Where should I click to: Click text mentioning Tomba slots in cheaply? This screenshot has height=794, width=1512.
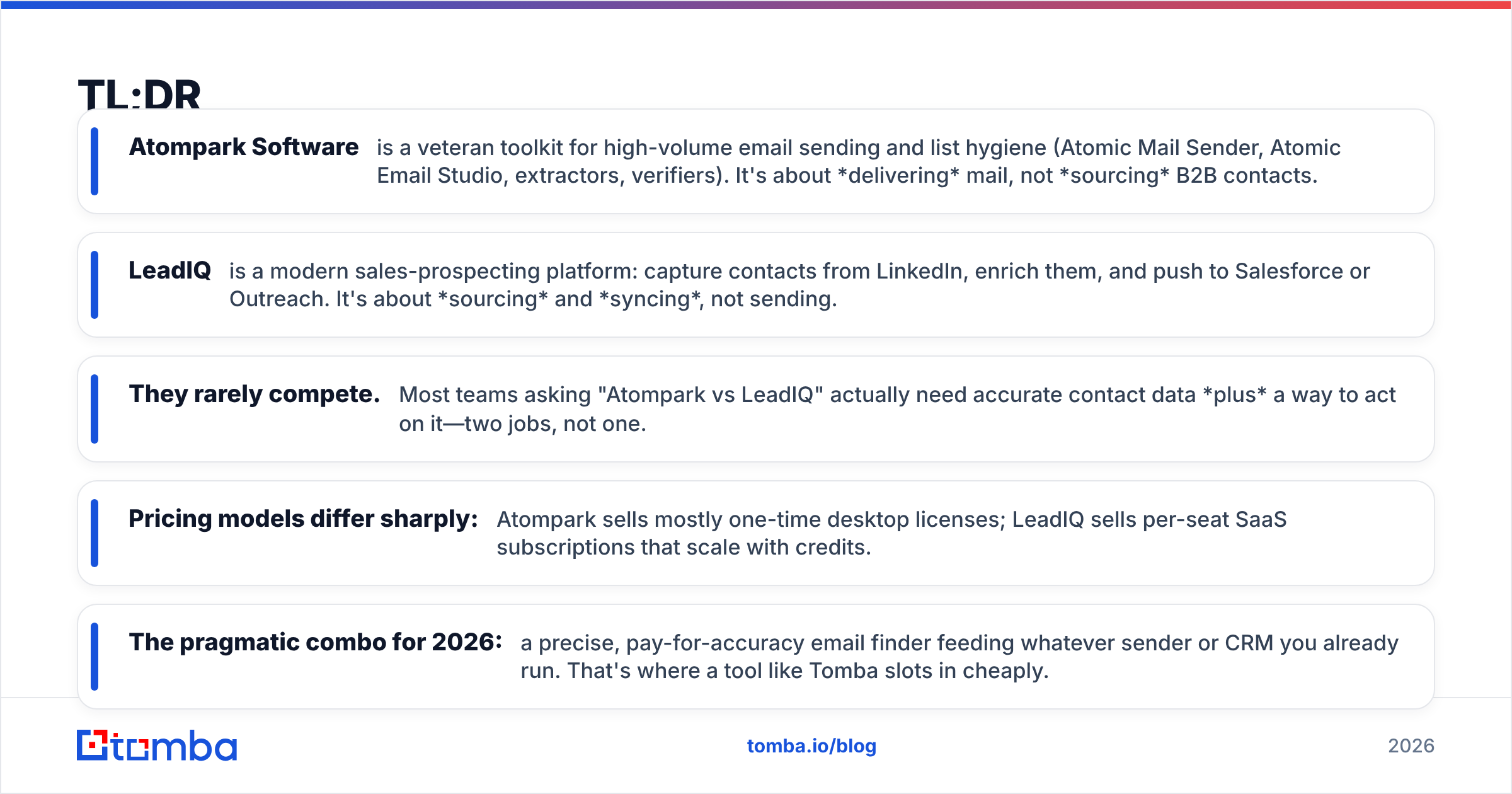coord(959,657)
